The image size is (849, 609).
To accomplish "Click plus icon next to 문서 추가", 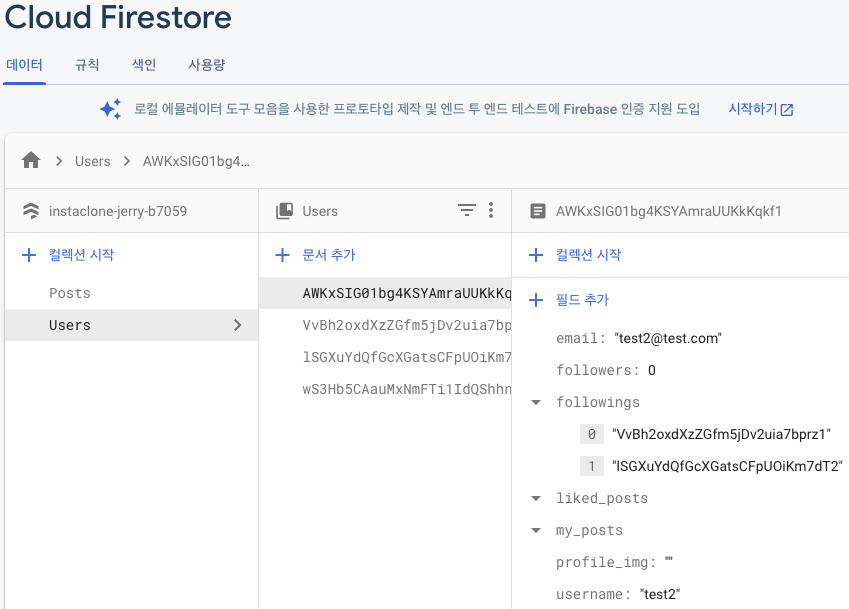I will click(283, 255).
